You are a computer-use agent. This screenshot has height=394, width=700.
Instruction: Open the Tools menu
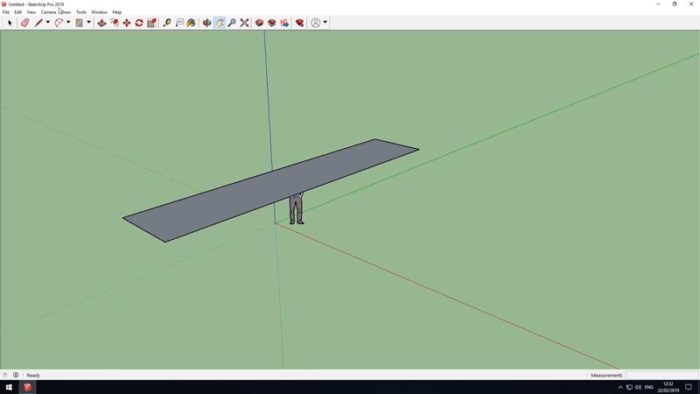click(81, 12)
